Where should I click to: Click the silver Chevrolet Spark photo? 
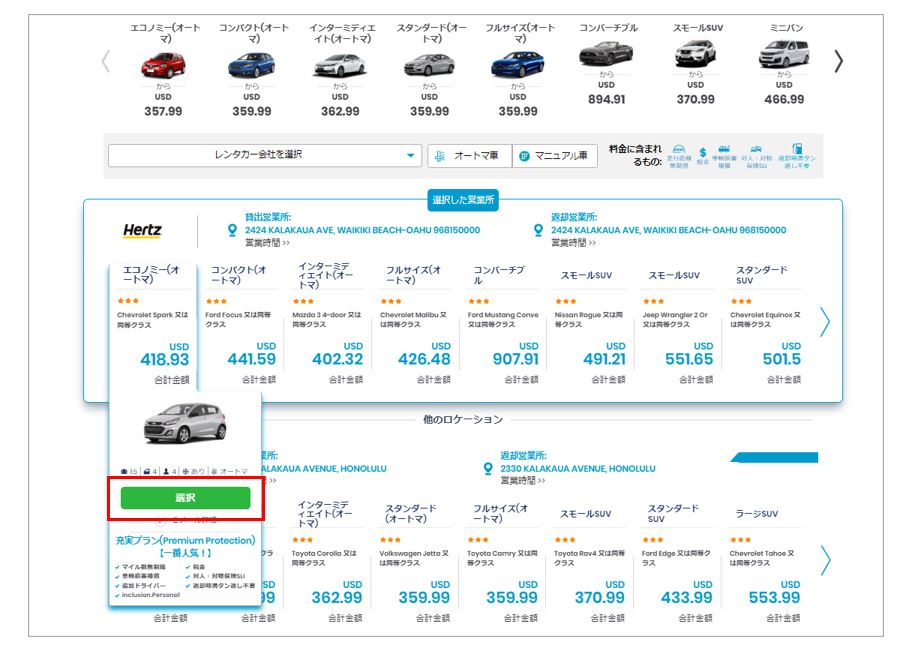coord(185,424)
